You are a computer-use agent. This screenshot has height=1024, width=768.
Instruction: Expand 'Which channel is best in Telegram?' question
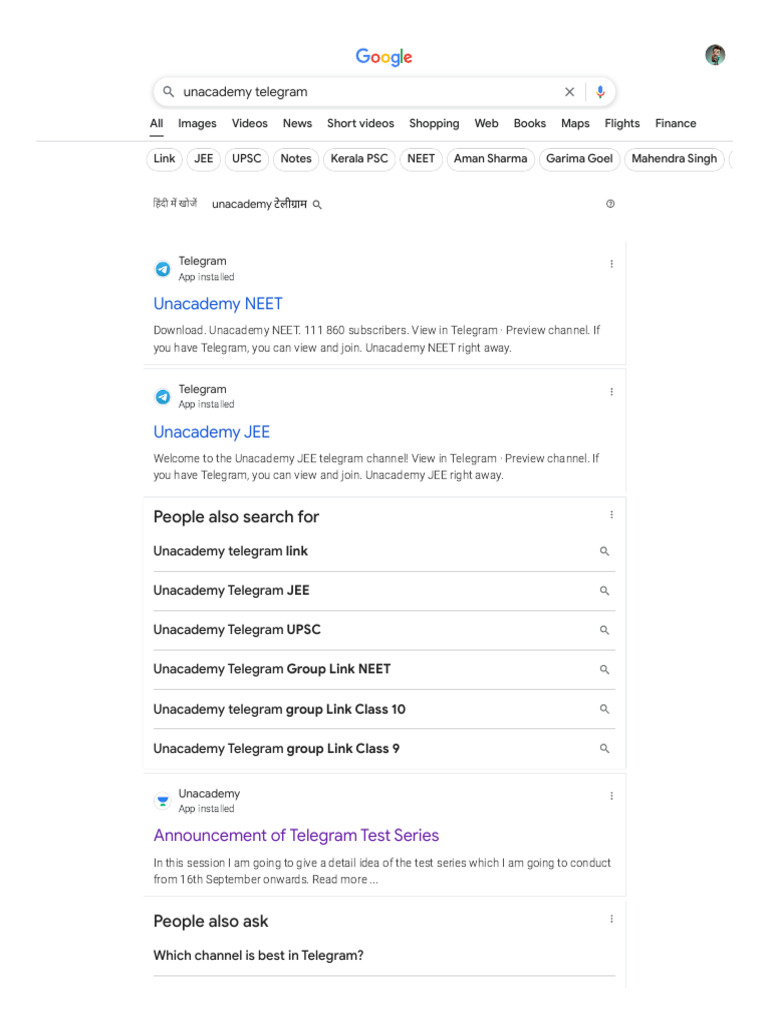258,955
